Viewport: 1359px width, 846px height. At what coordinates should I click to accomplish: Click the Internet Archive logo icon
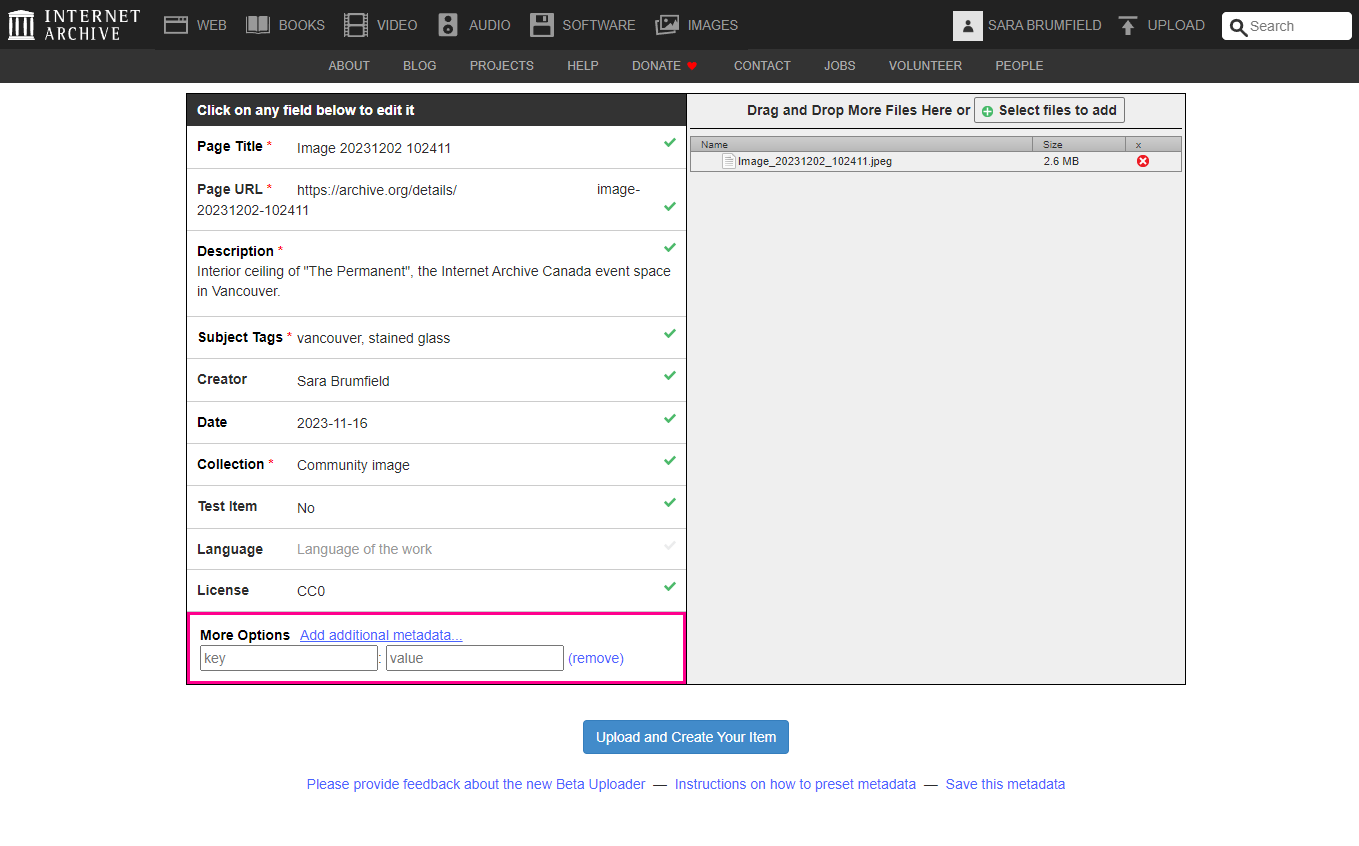tap(21, 25)
